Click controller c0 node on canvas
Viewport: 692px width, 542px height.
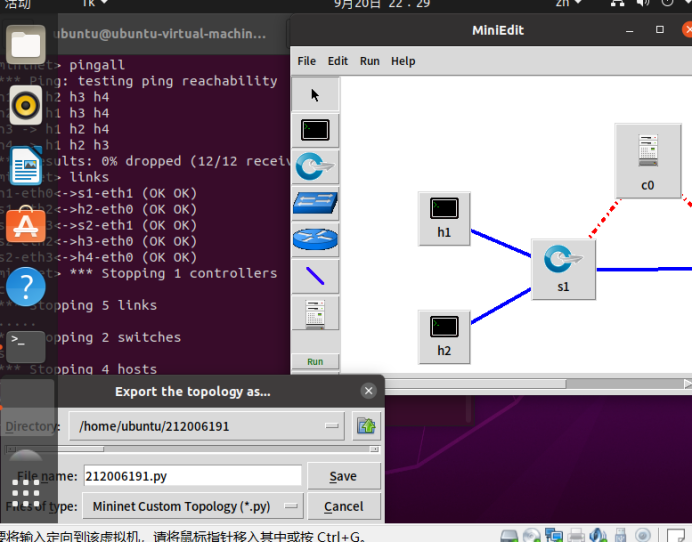(648, 161)
